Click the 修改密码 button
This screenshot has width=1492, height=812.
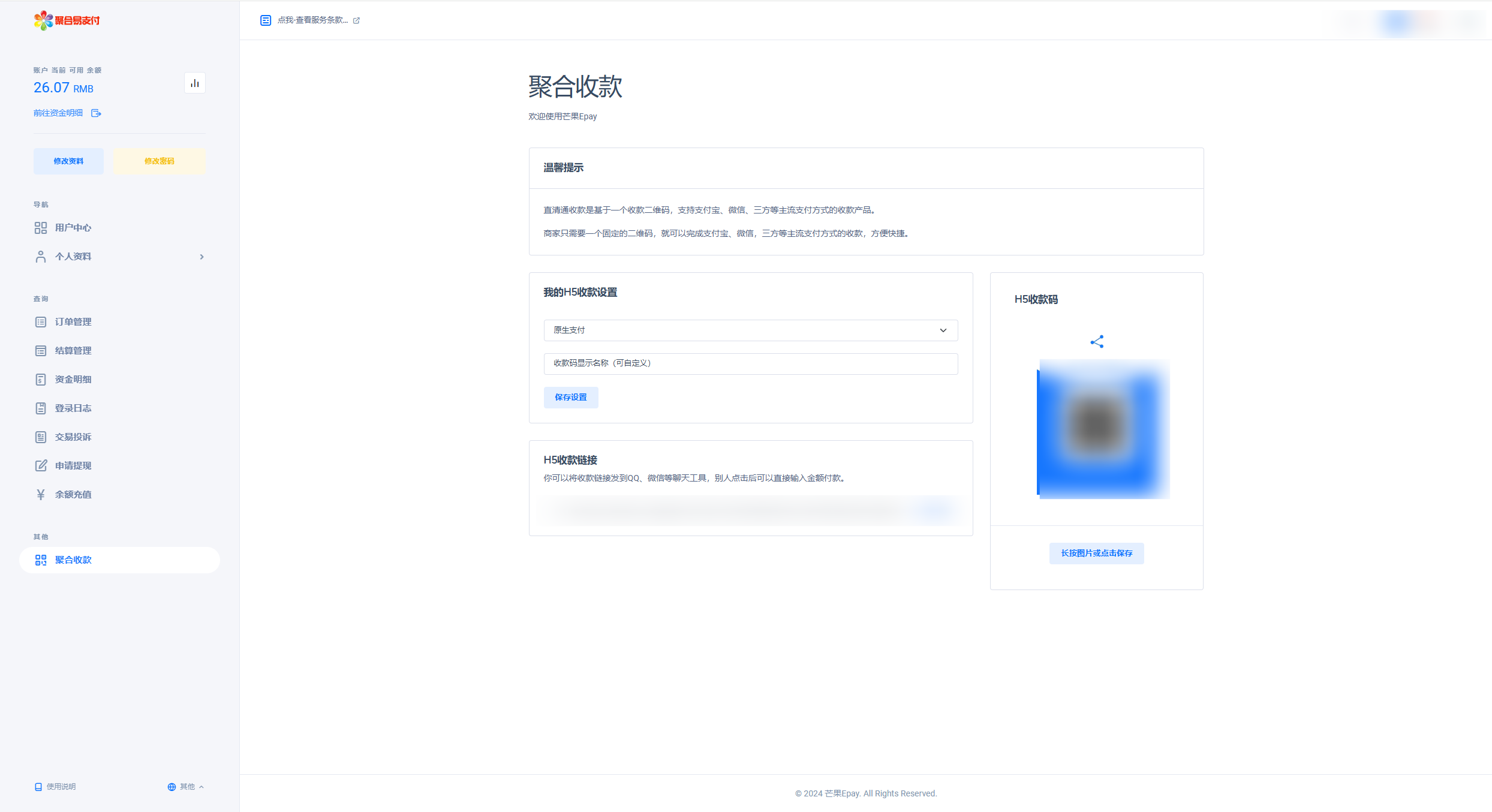160,161
